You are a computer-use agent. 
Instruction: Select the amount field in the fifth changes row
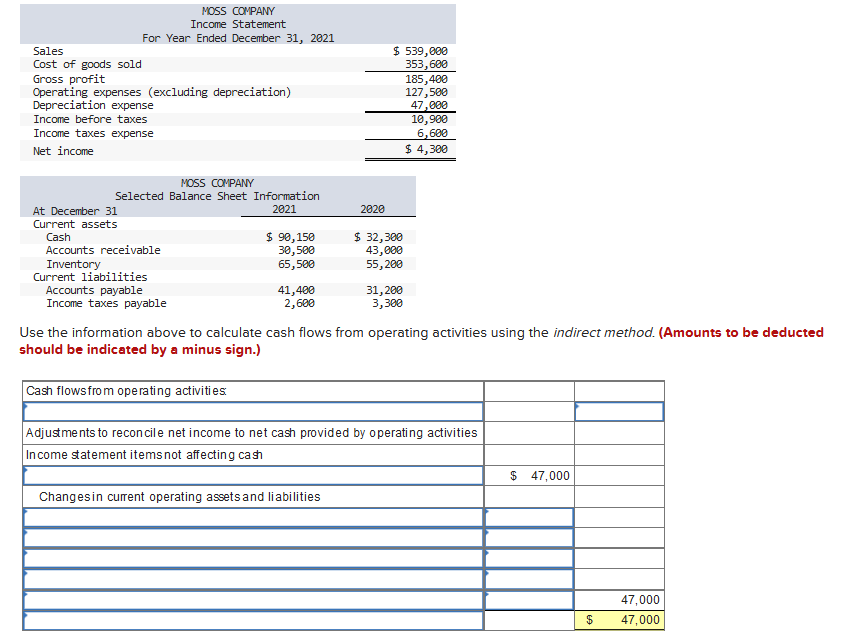pyautogui.click(x=529, y=600)
